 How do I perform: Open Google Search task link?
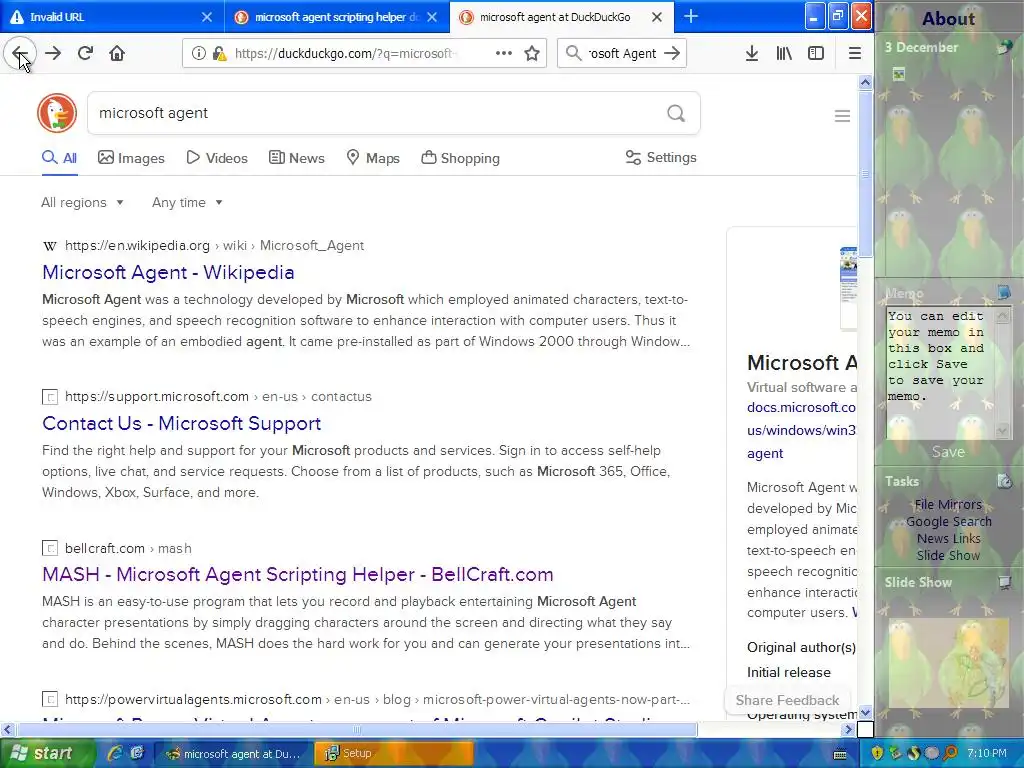pos(948,521)
